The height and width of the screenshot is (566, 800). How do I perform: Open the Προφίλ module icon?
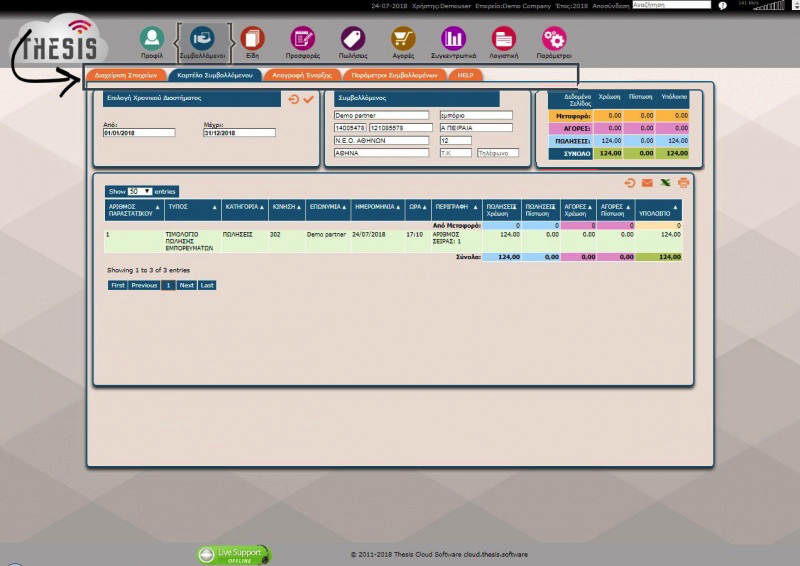152,39
